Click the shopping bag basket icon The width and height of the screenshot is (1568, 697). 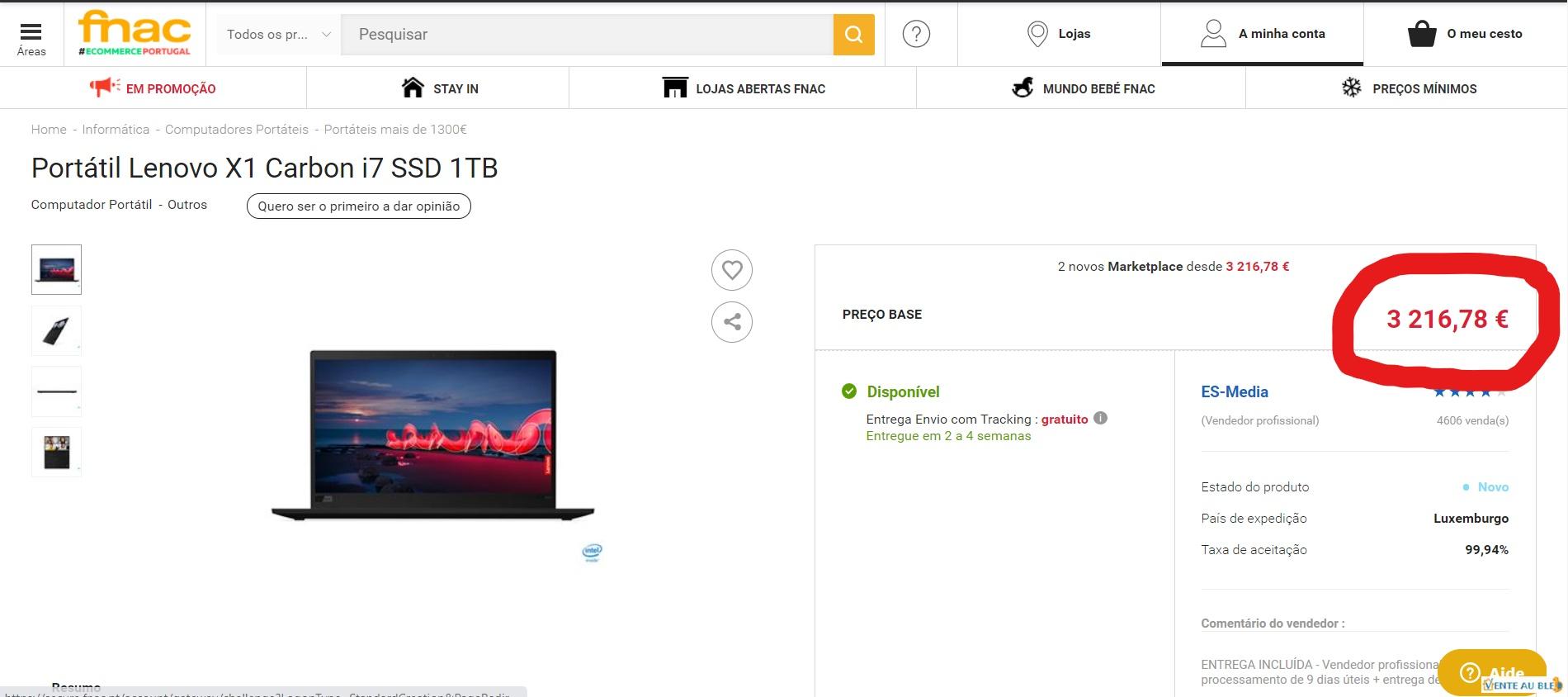(x=1422, y=34)
